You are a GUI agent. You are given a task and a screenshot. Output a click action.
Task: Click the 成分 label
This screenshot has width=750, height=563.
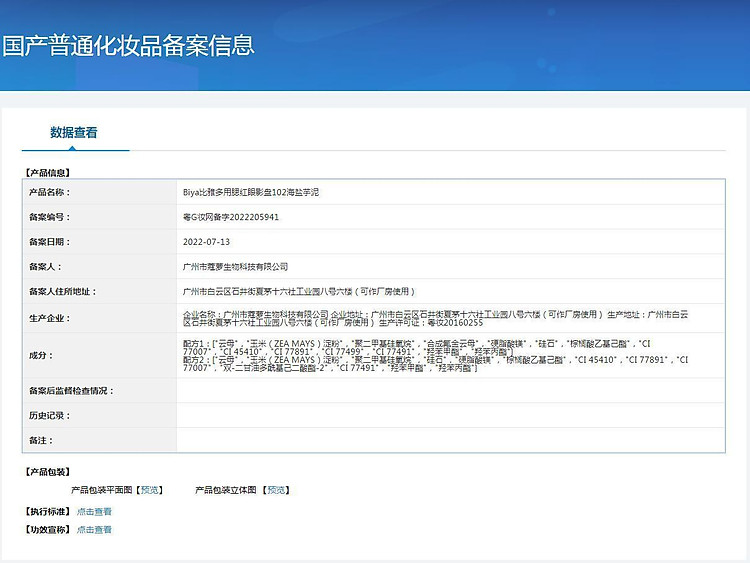pos(41,356)
